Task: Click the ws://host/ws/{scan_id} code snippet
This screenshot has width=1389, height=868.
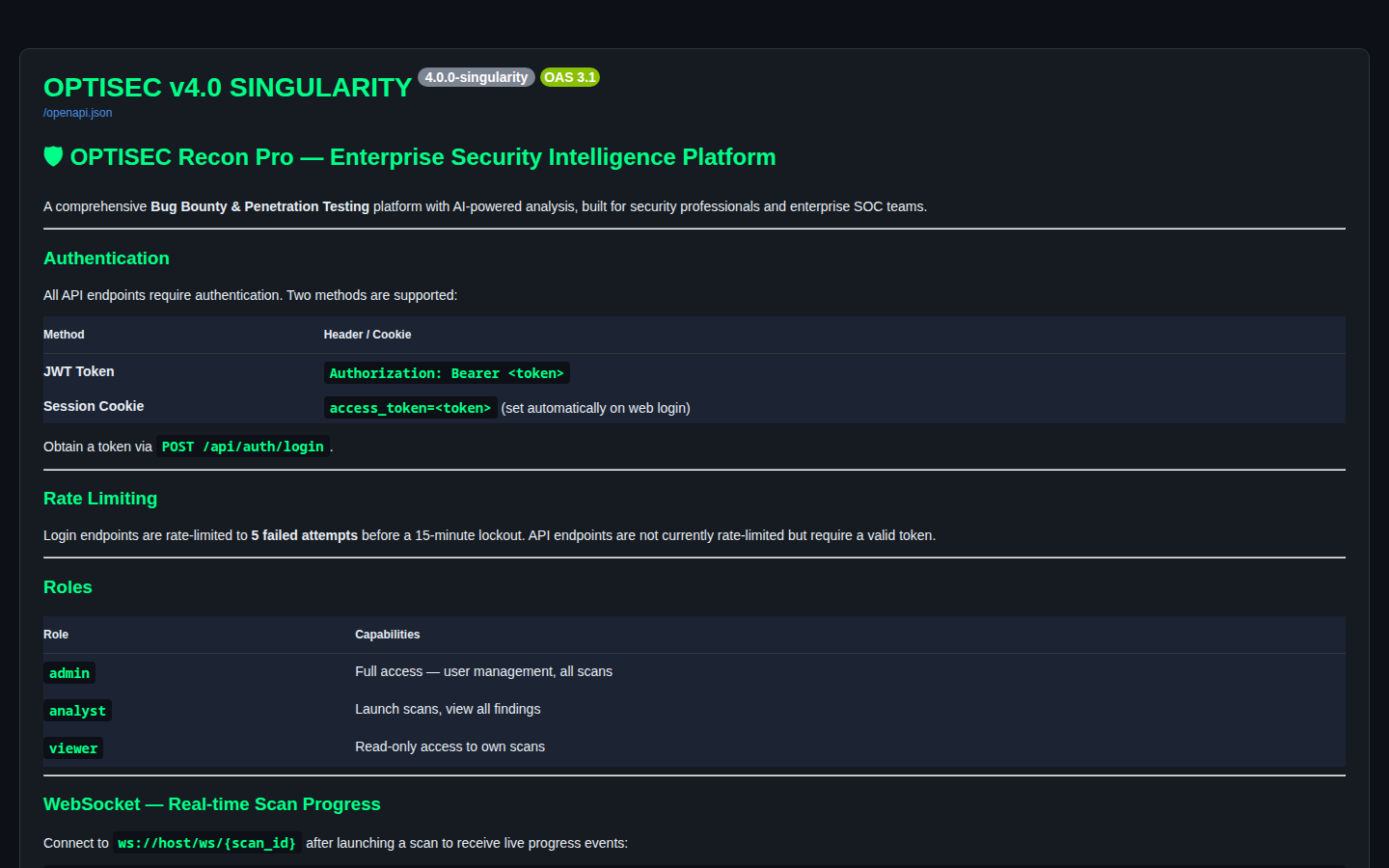Action: [206, 843]
